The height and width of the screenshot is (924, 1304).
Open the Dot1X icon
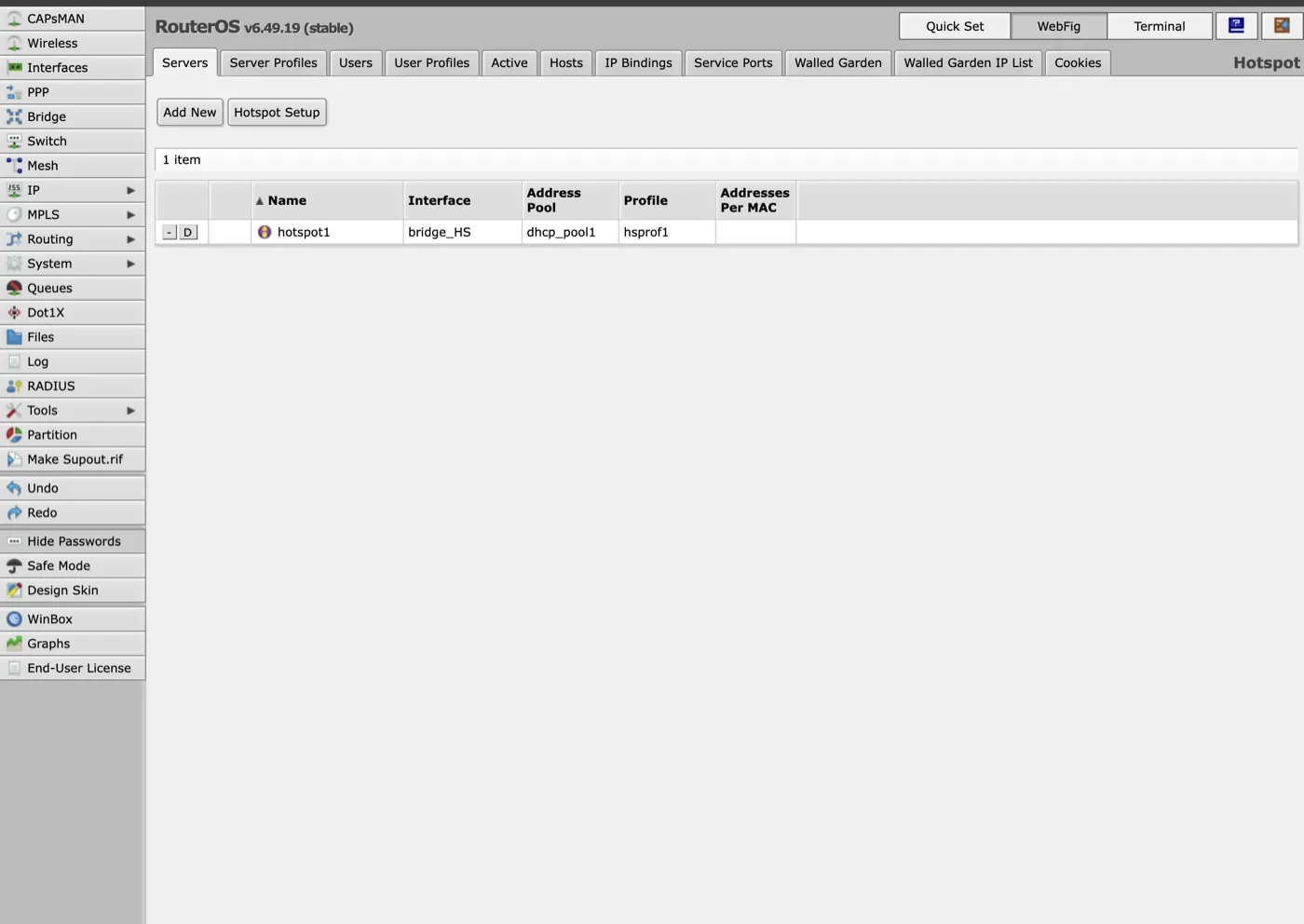point(14,312)
